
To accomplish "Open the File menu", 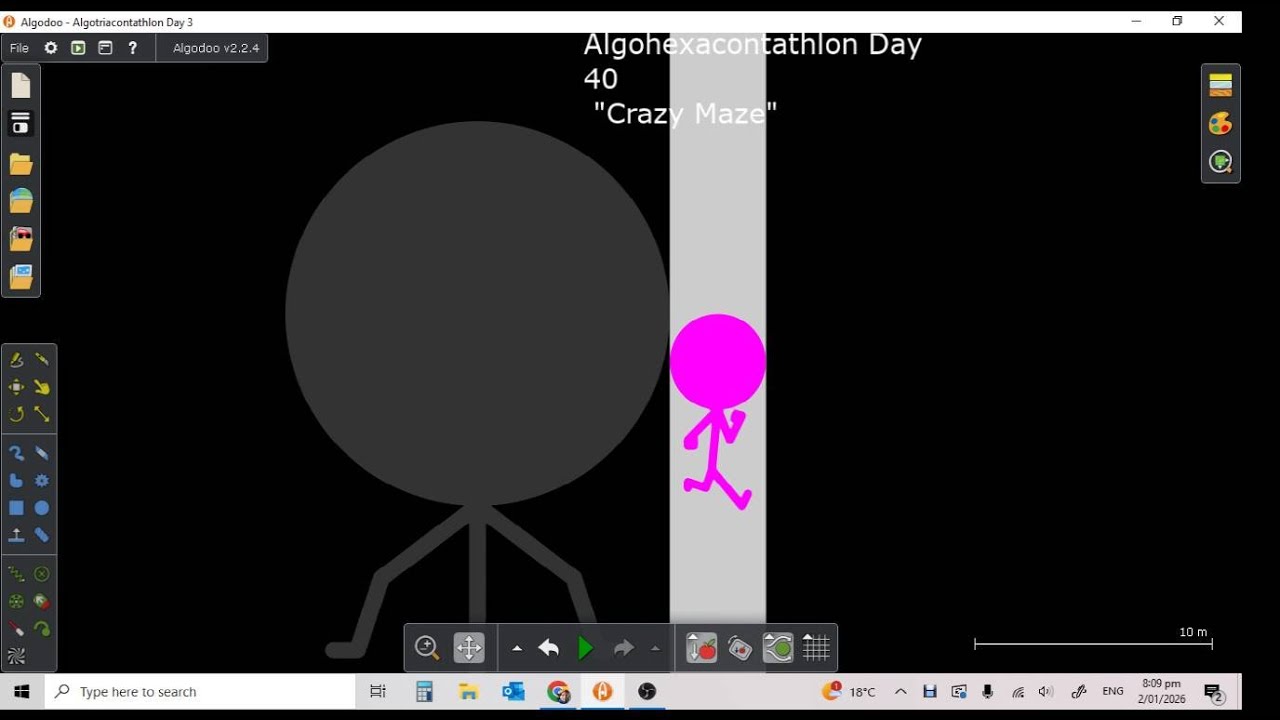I will coord(19,48).
